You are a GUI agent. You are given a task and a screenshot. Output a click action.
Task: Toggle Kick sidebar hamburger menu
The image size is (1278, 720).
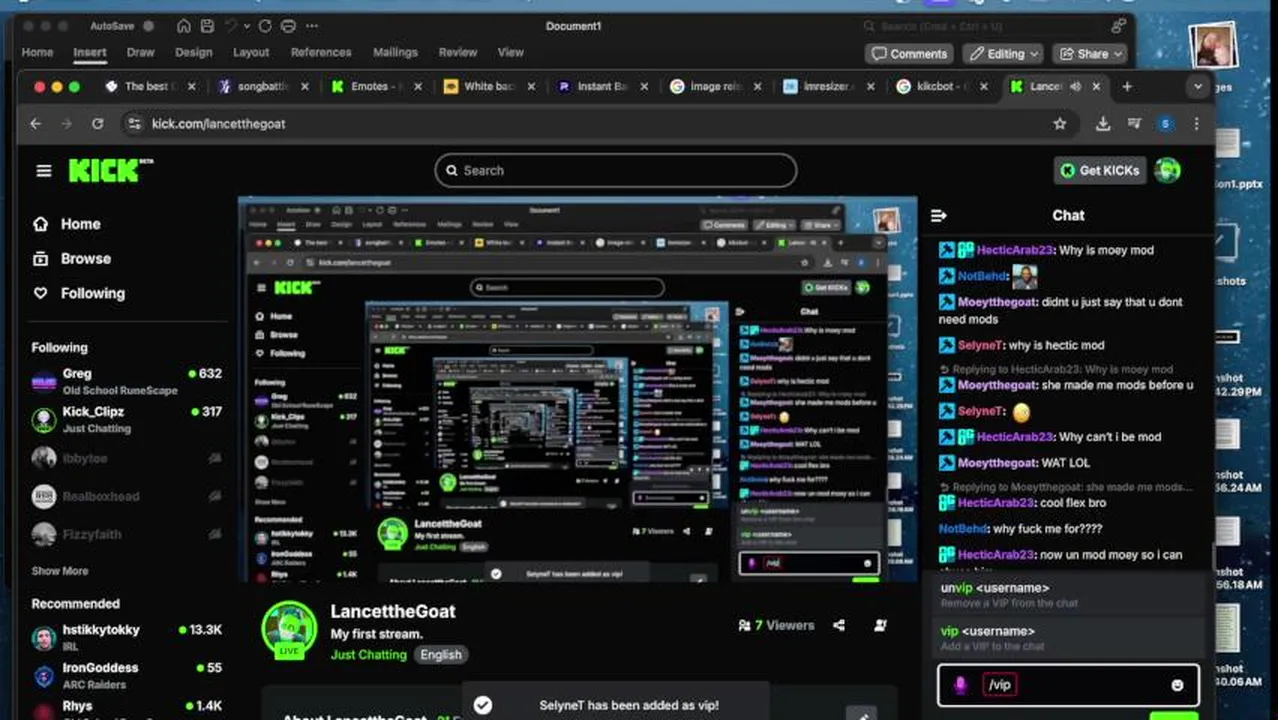click(x=44, y=171)
